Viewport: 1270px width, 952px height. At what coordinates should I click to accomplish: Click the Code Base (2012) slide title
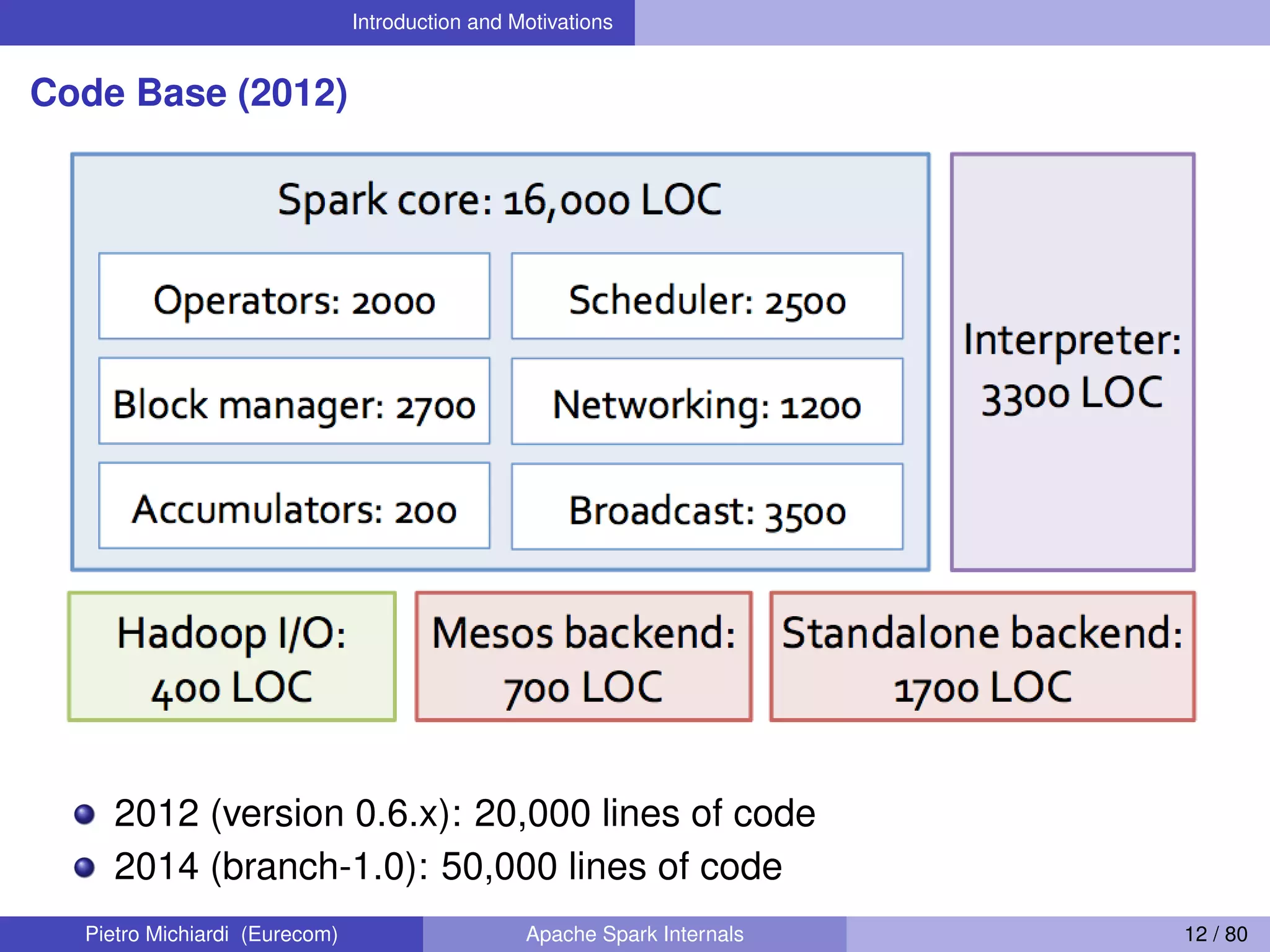pos(189,93)
